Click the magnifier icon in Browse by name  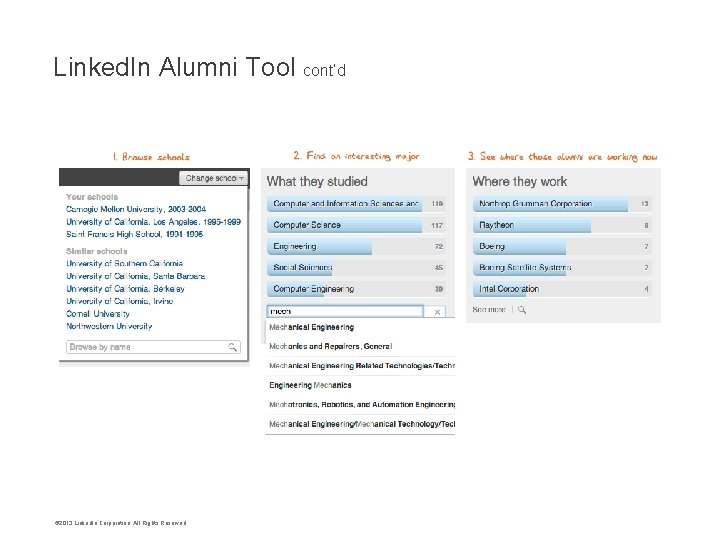(x=233, y=347)
